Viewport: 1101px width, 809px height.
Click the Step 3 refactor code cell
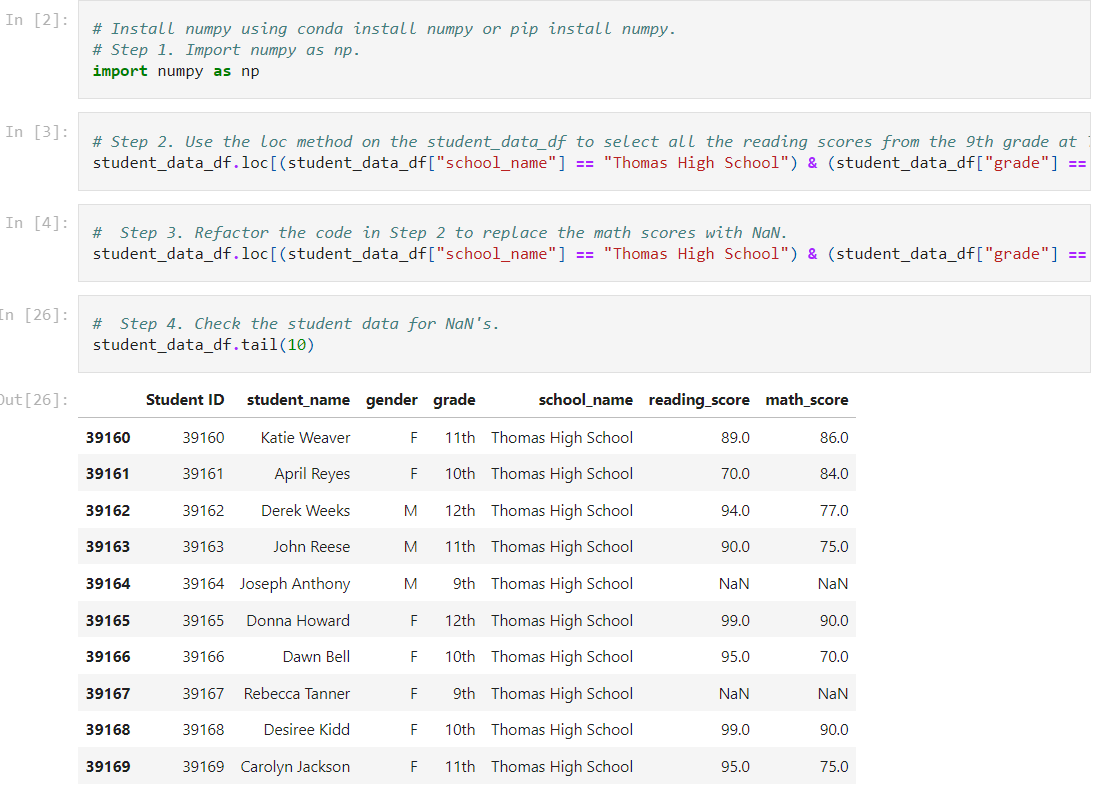coord(584,243)
